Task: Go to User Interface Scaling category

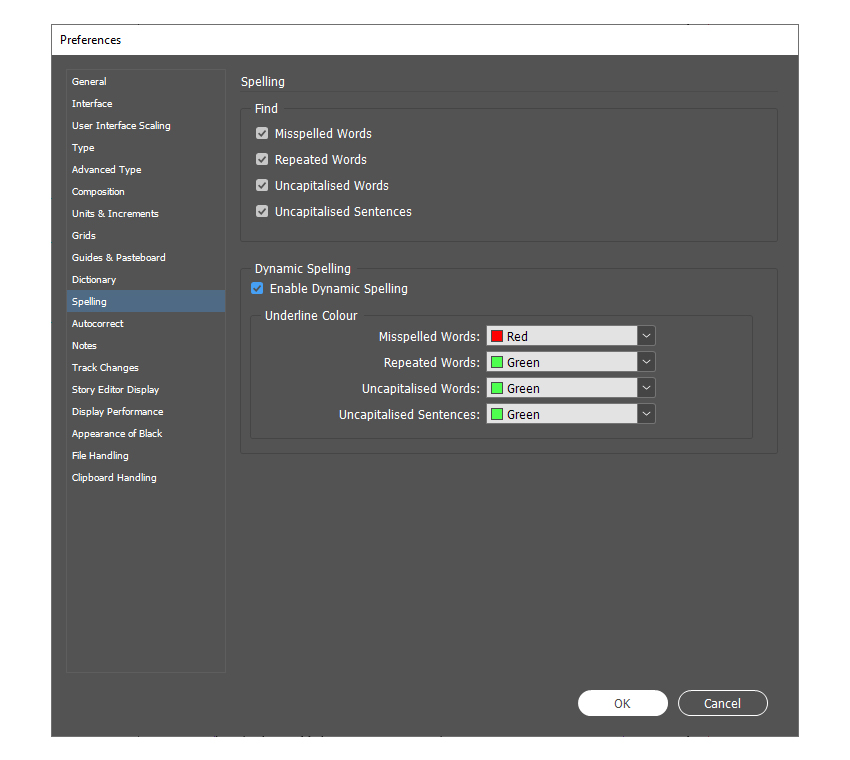Action: click(146, 125)
